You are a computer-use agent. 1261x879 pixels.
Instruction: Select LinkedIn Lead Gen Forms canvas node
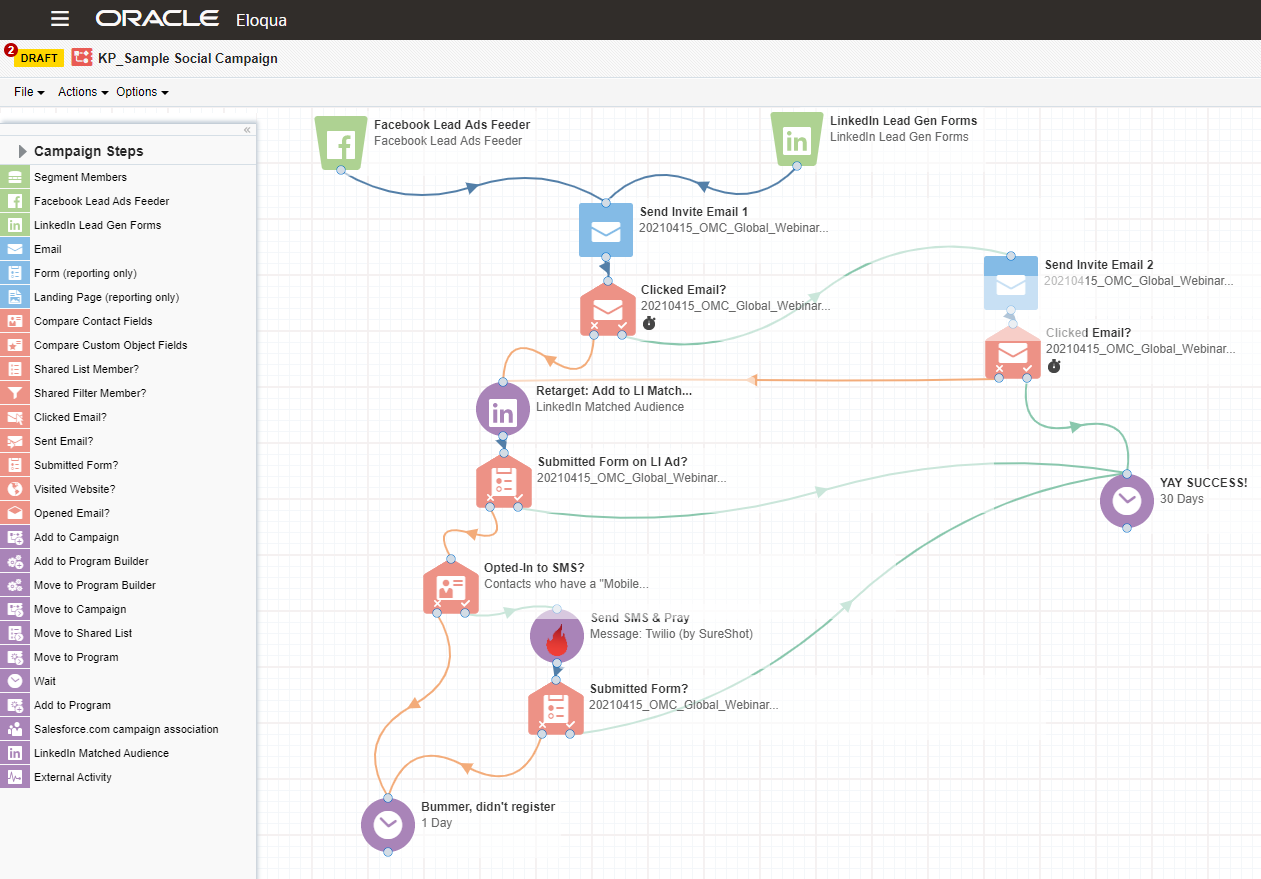(797, 140)
